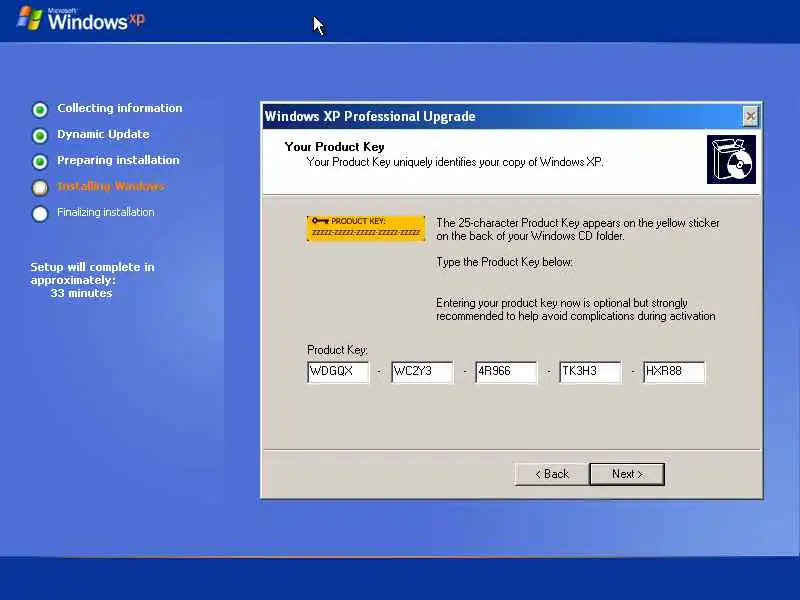Click the Dynamic Update step indicator

click(x=40, y=135)
